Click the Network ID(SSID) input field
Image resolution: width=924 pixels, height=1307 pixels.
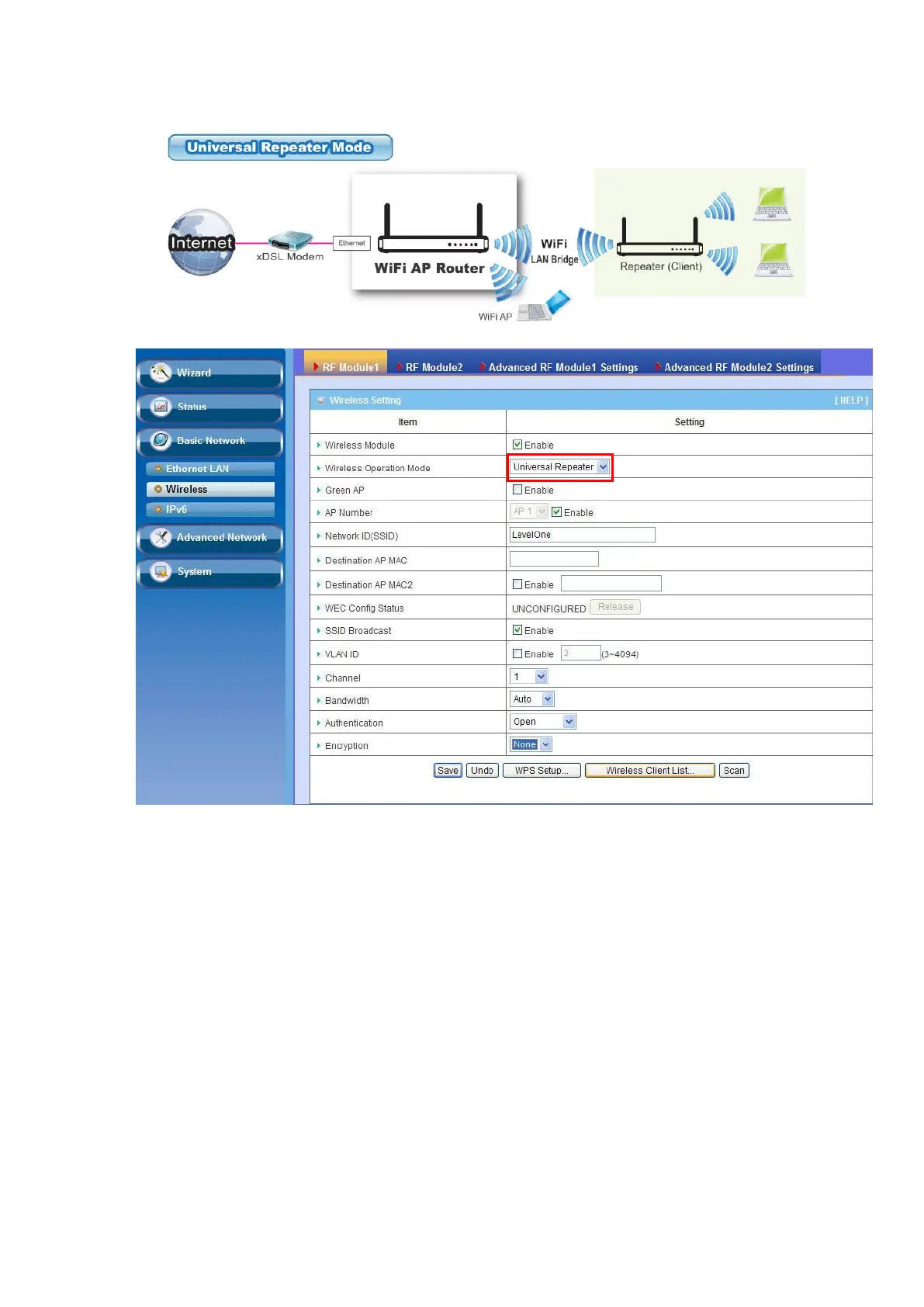click(583, 535)
